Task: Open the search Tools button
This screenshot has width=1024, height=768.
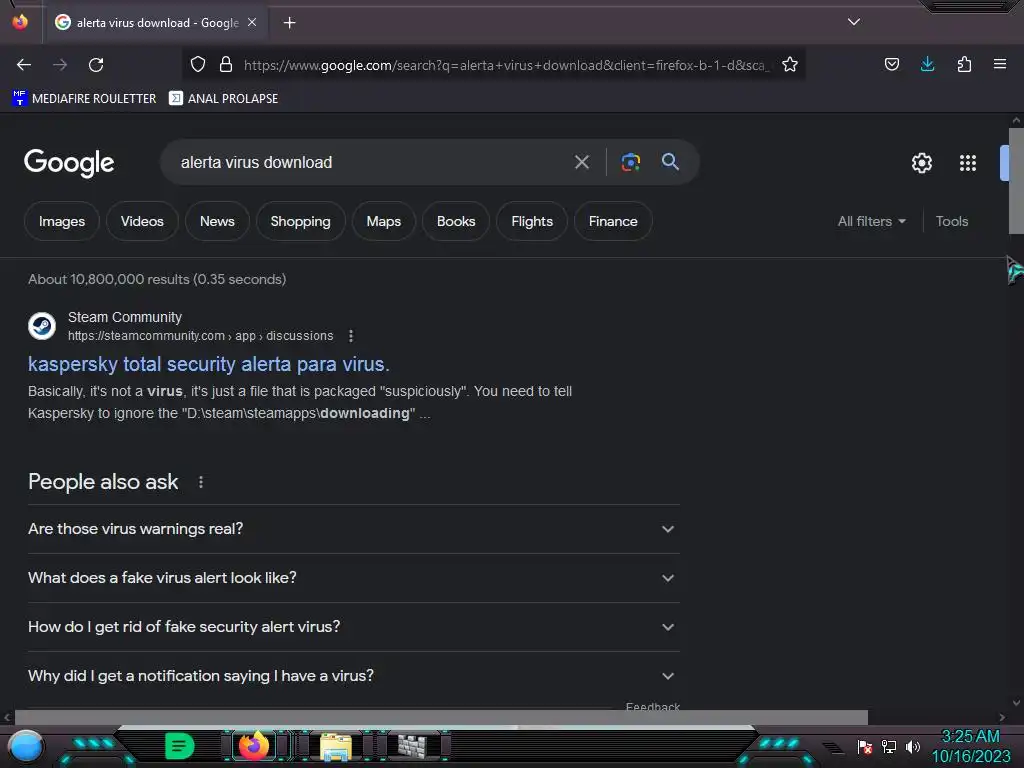Action: pyautogui.click(x=952, y=221)
